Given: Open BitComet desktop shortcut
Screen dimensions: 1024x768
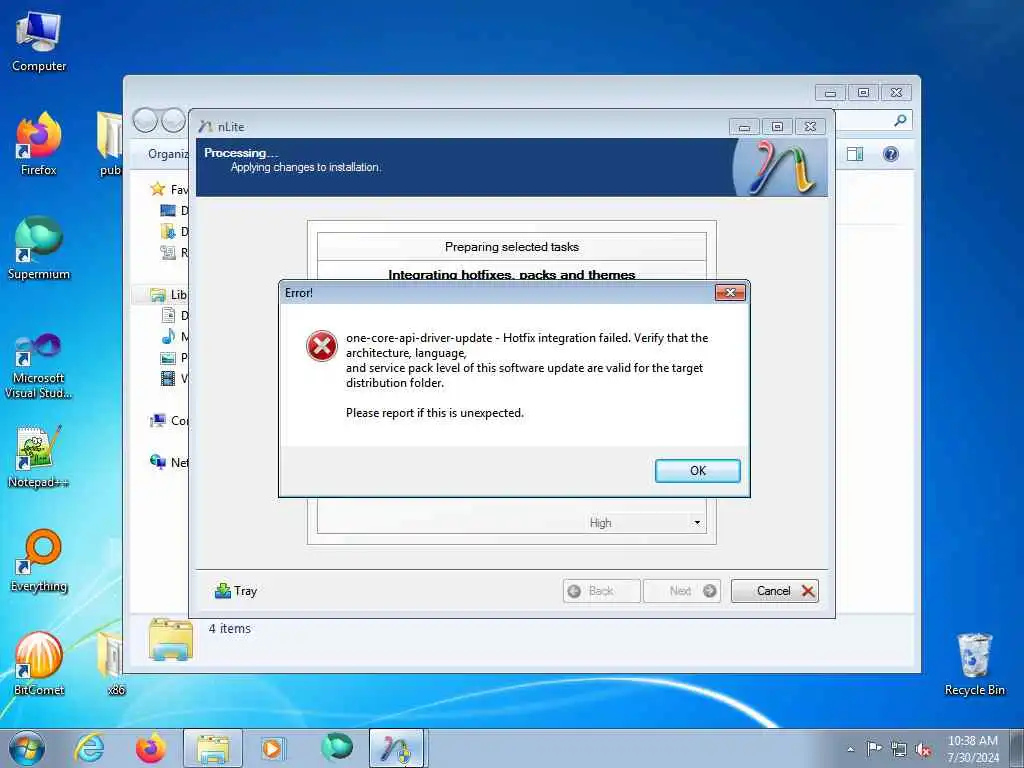Looking at the screenshot, I should pos(39,664).
